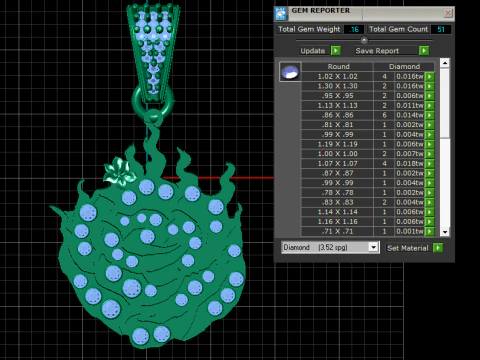Select the .95 X .95 size cell
Screen dimensions: 480x360
point(337,96)
